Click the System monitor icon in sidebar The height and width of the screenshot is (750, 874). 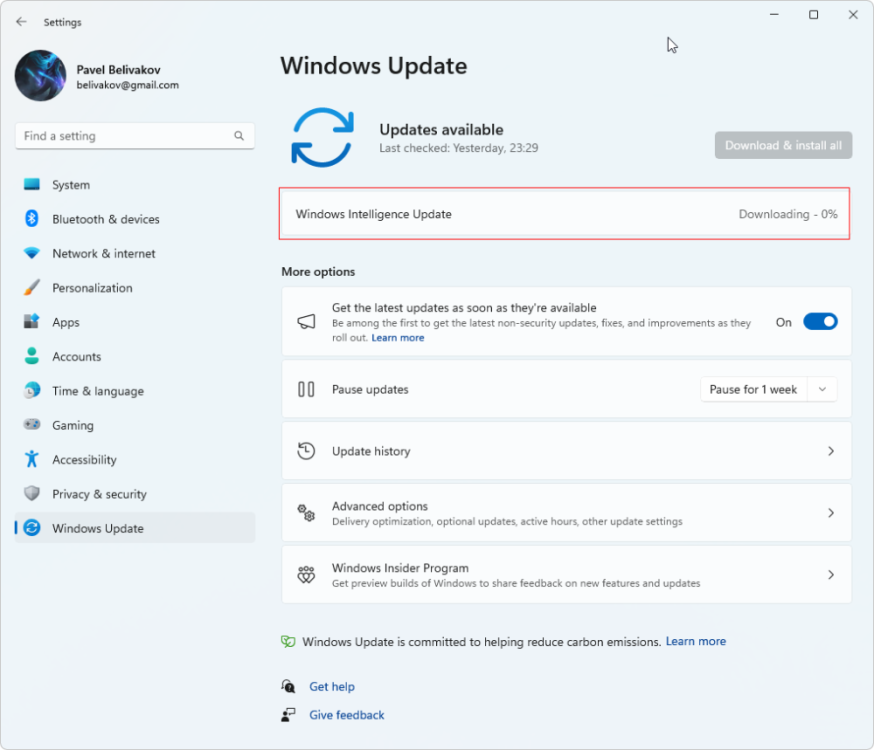point(32,184)
